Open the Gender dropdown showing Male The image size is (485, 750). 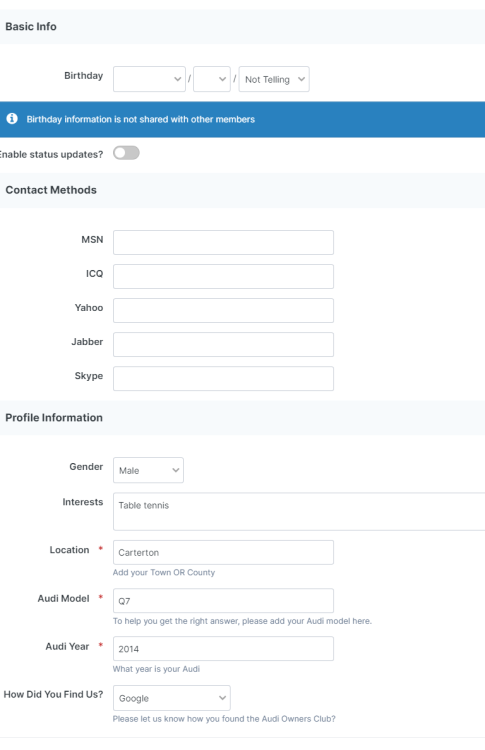(x=148, y=470)
